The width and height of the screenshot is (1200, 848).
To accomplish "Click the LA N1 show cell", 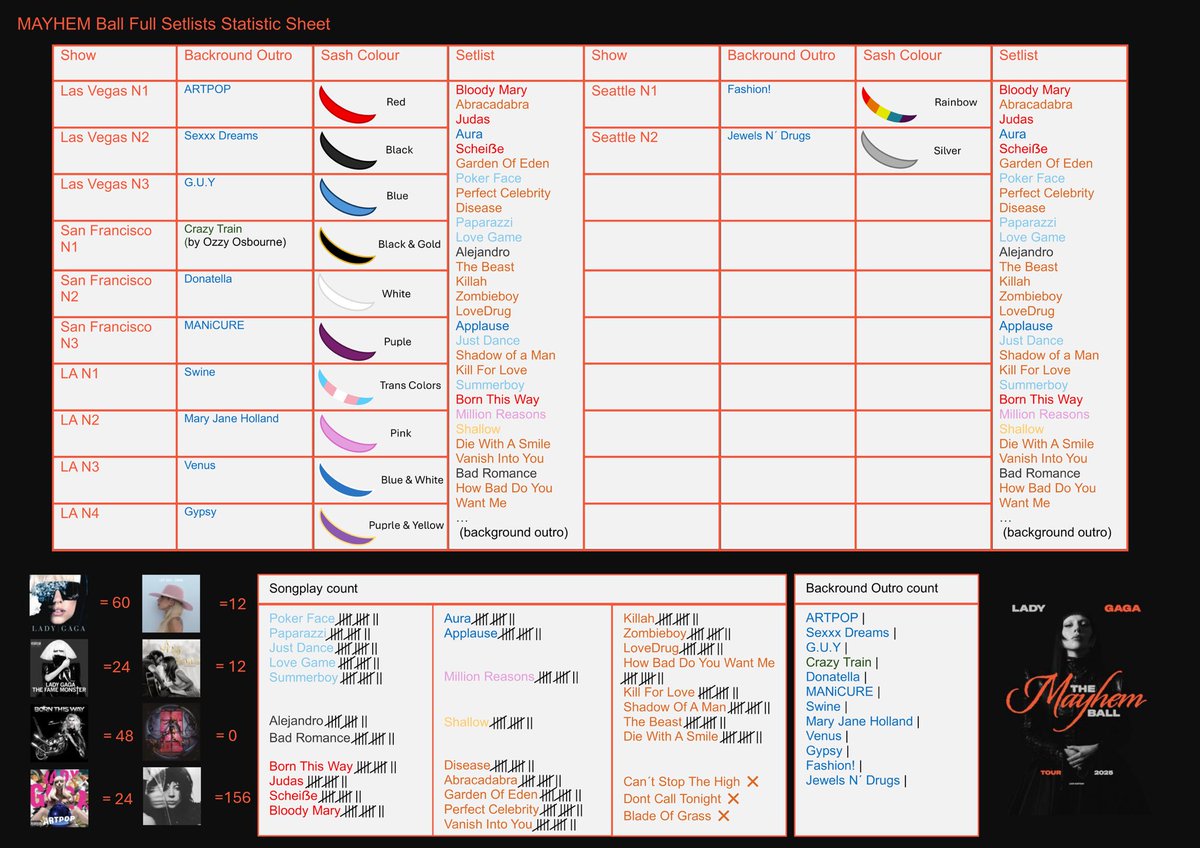I will coord(115,386).
